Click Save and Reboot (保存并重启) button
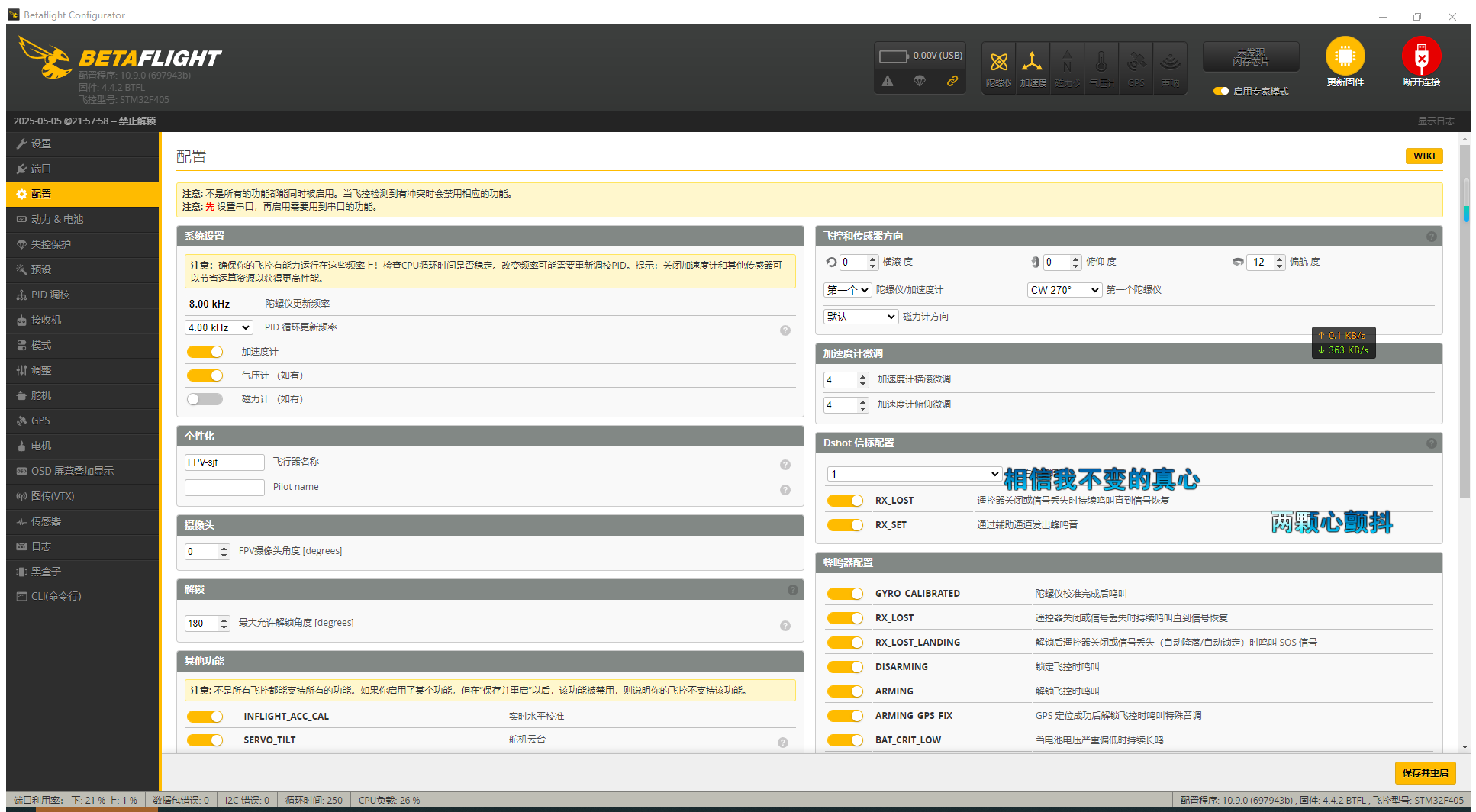The image size is (1476, 812). 1425,773
